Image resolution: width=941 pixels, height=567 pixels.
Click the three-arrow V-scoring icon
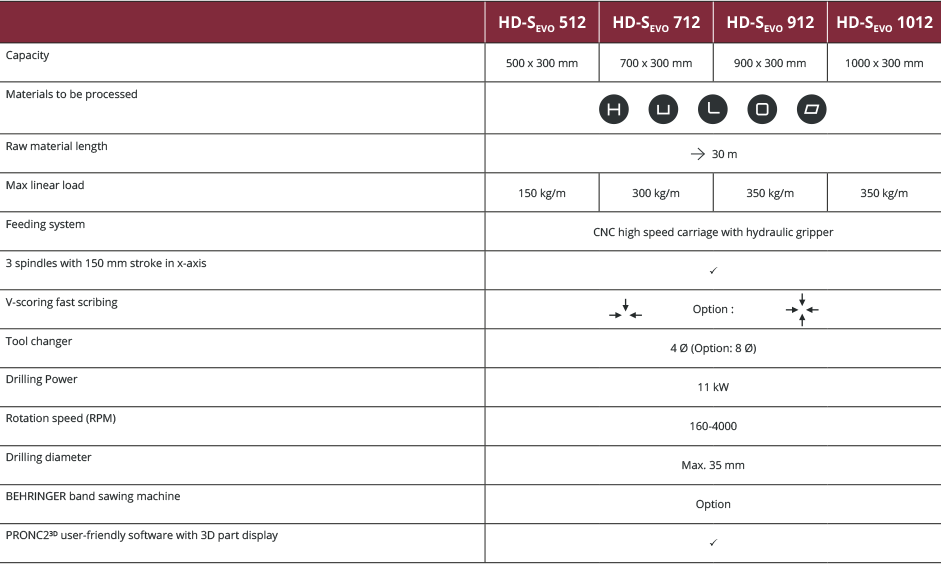[625, 310]
